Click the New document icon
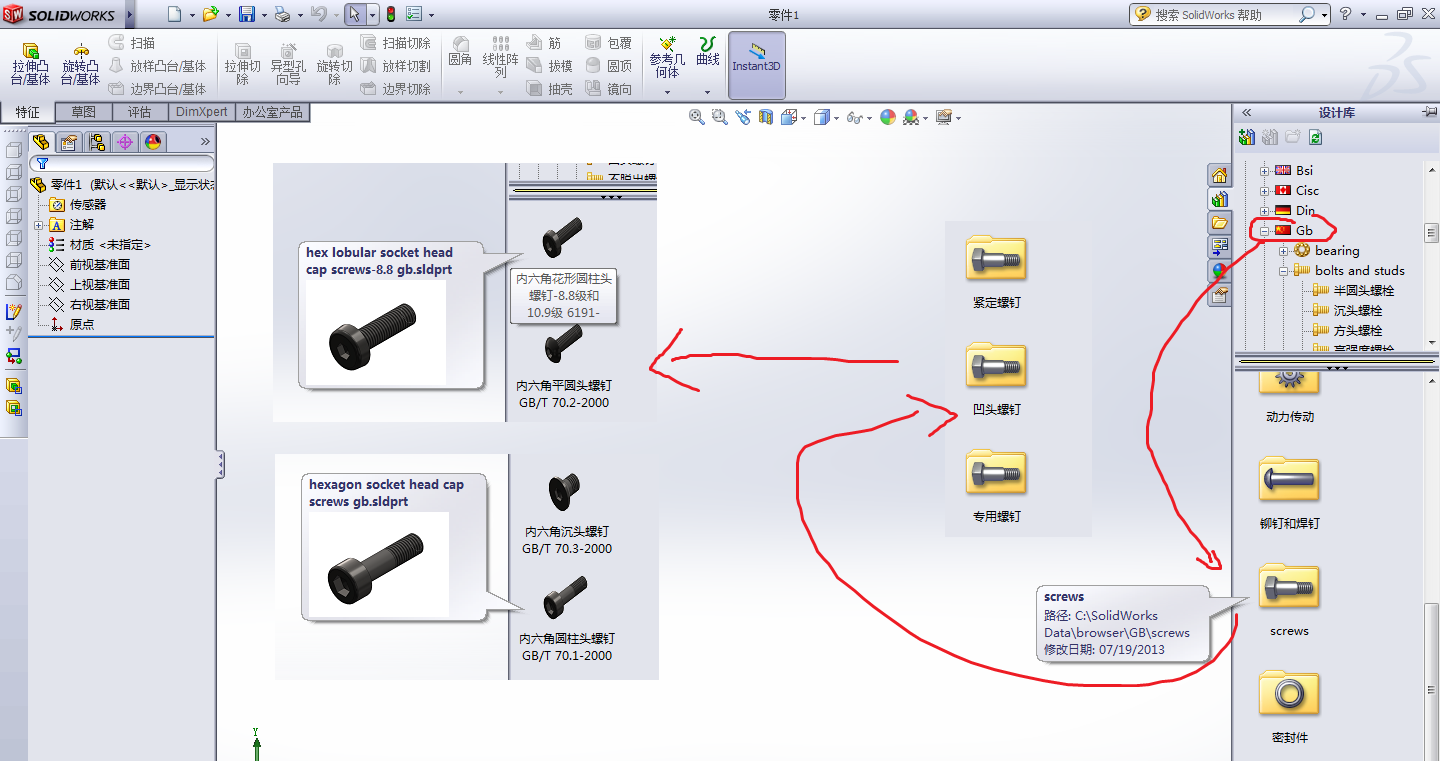 tap(175, 14)
